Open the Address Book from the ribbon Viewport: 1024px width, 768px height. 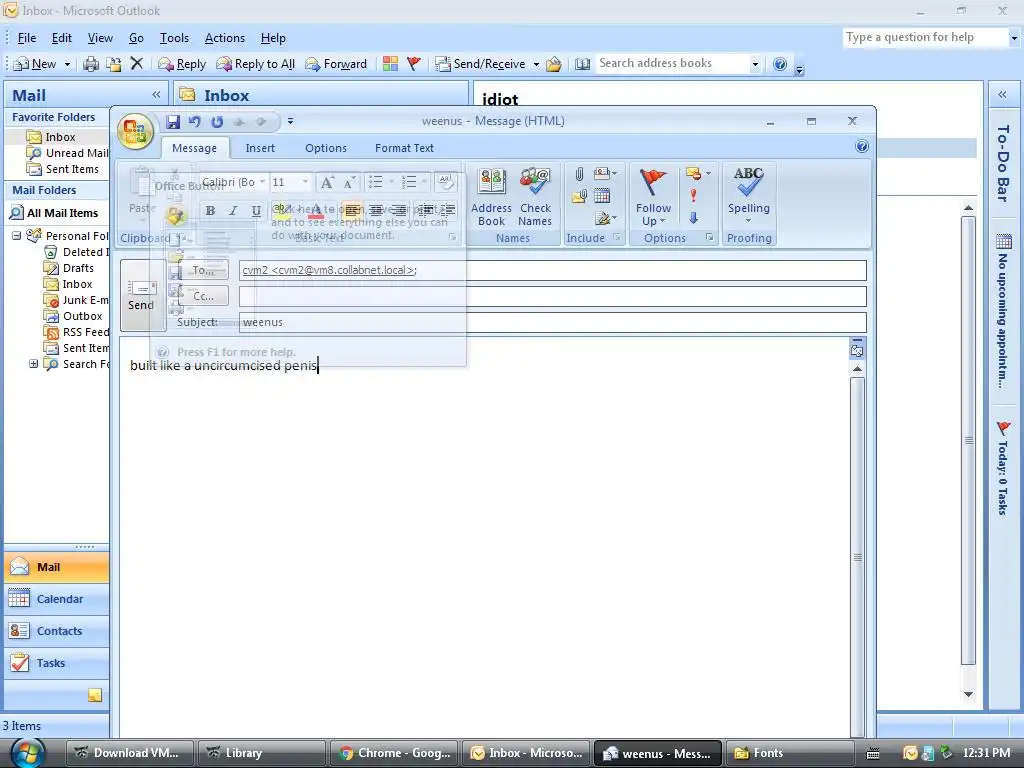point(491,197)
